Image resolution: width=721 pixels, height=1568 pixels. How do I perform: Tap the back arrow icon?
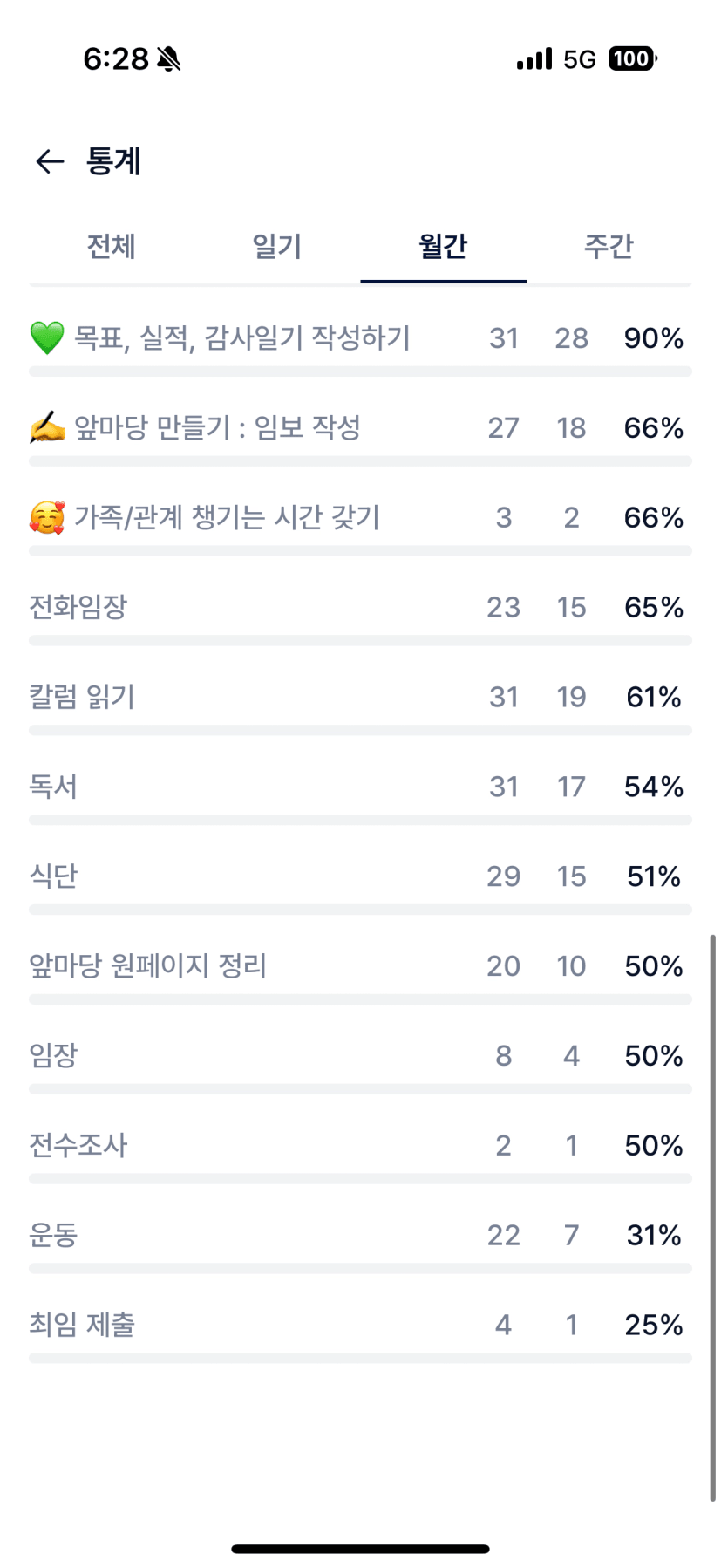(x=50, y=161)
